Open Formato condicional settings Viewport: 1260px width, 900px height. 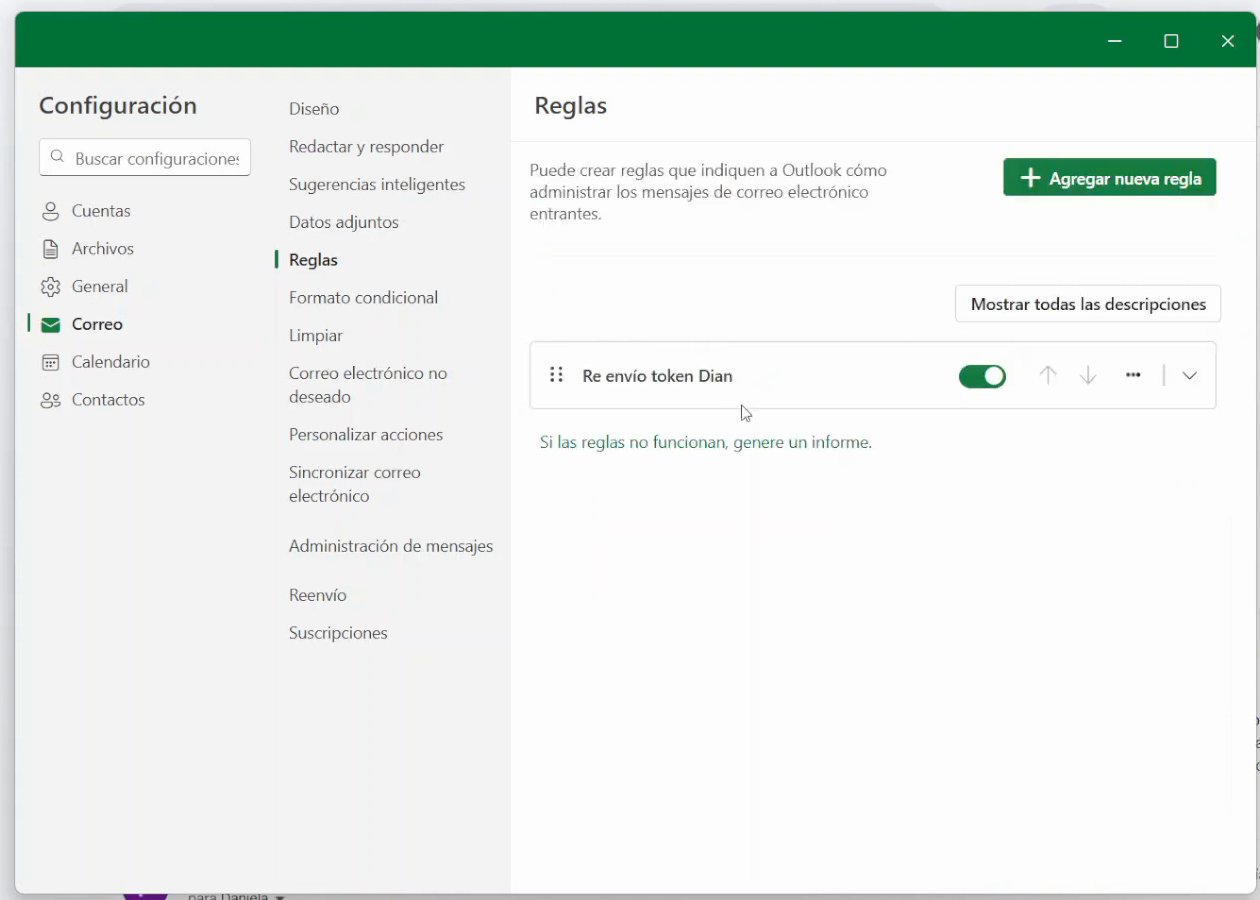click(363, 298)
